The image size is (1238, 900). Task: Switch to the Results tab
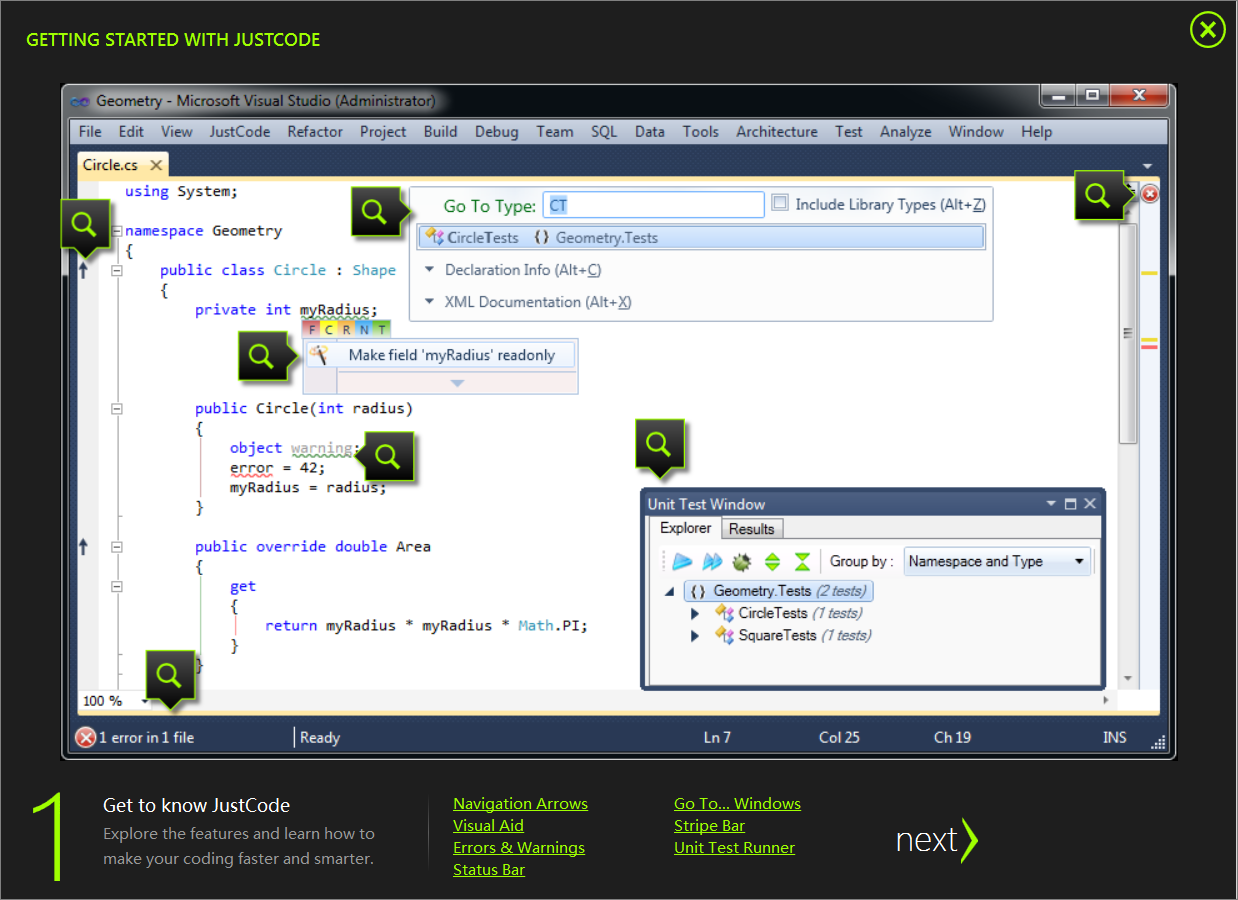751,529
